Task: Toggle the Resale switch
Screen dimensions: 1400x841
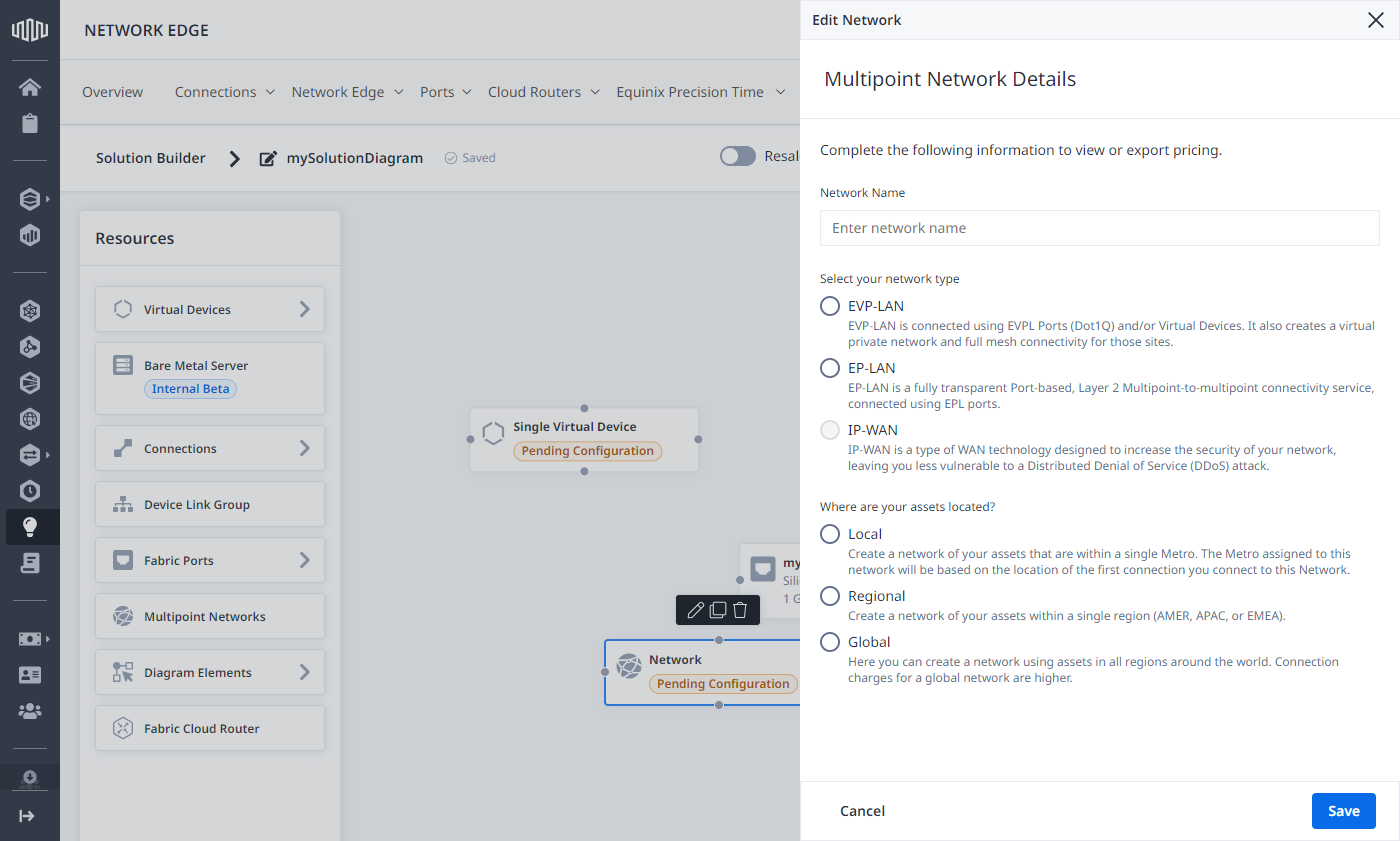Action: point(738,156)
